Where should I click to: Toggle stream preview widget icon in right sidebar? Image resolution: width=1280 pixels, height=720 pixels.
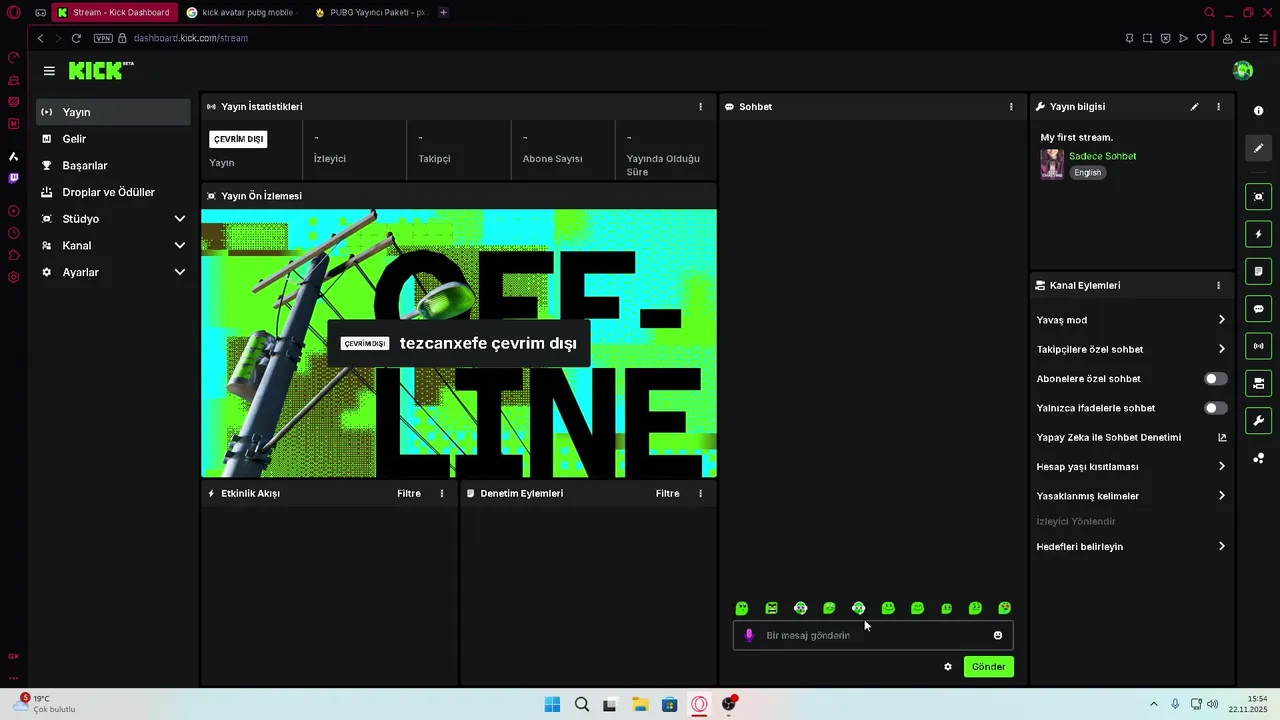[1258, 196]
